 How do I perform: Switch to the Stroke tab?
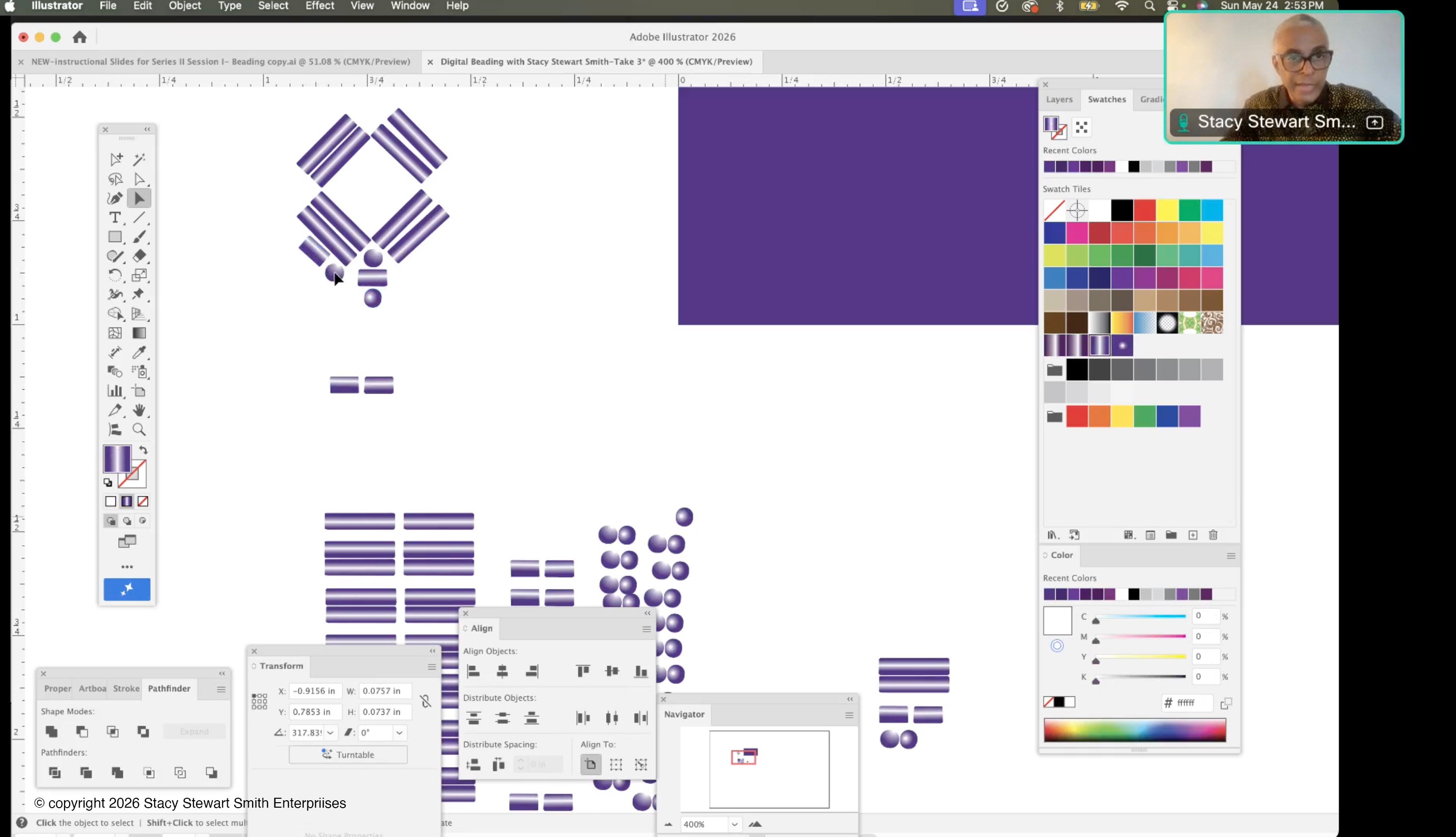click(x=126, y=689)
